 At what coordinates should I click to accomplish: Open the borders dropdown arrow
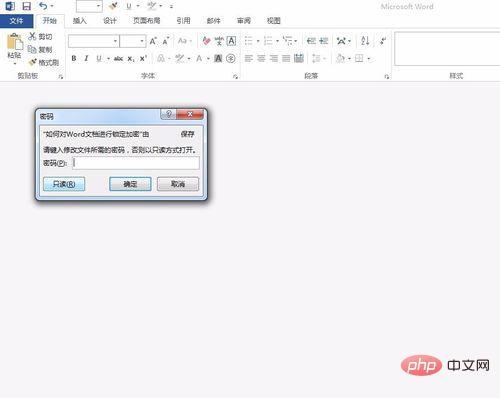[x=369, y=59]
